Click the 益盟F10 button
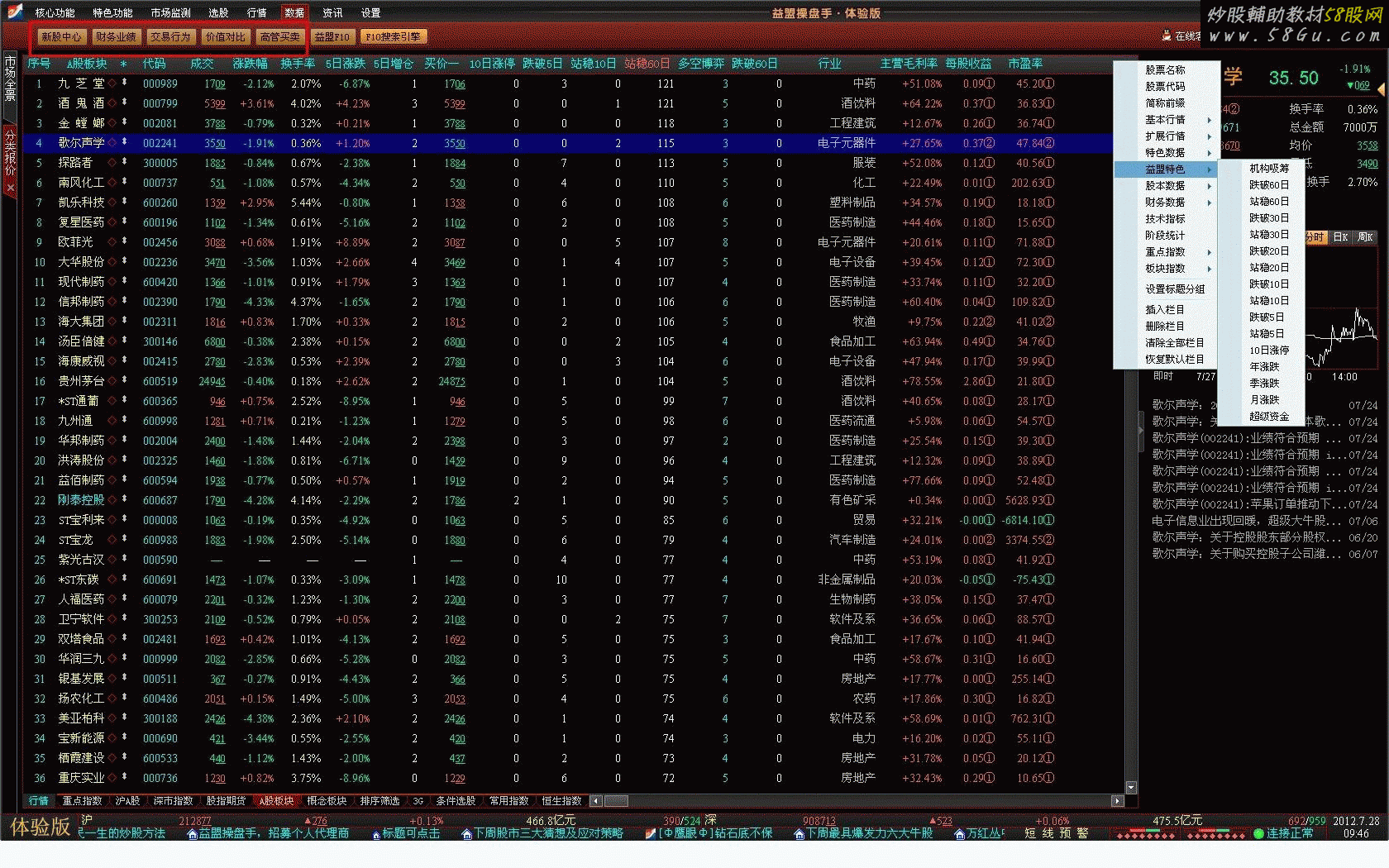Viewport: 1389px width, 868px height. click(x=332, y=36)
